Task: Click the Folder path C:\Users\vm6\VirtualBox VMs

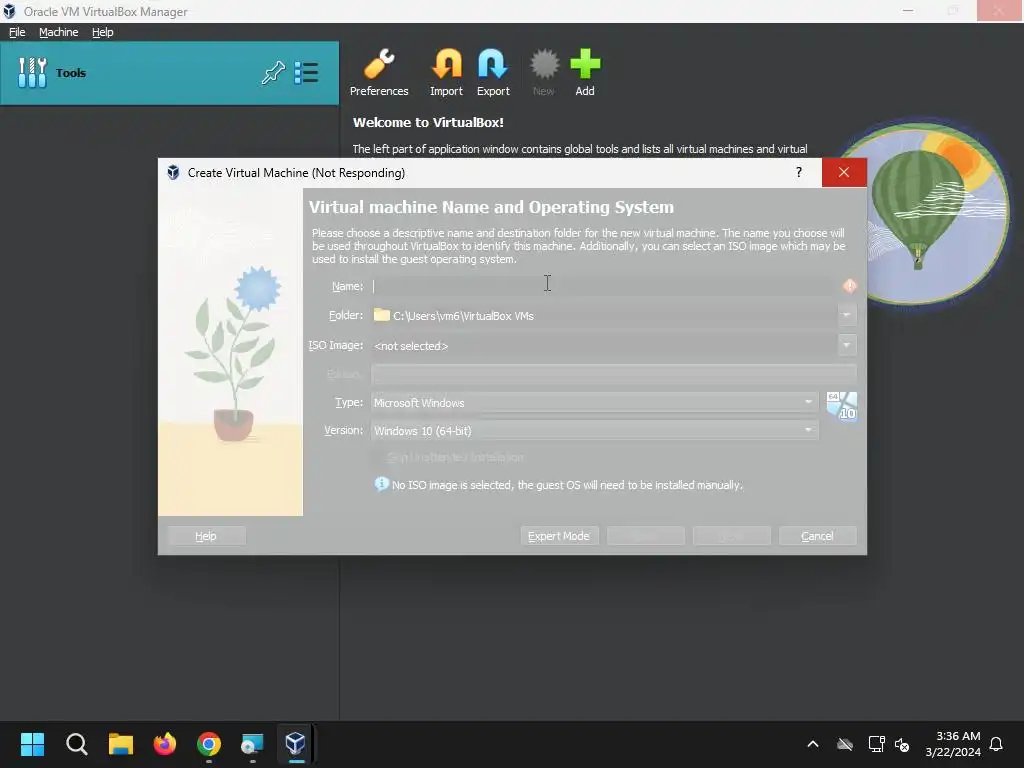Action: 604,315
